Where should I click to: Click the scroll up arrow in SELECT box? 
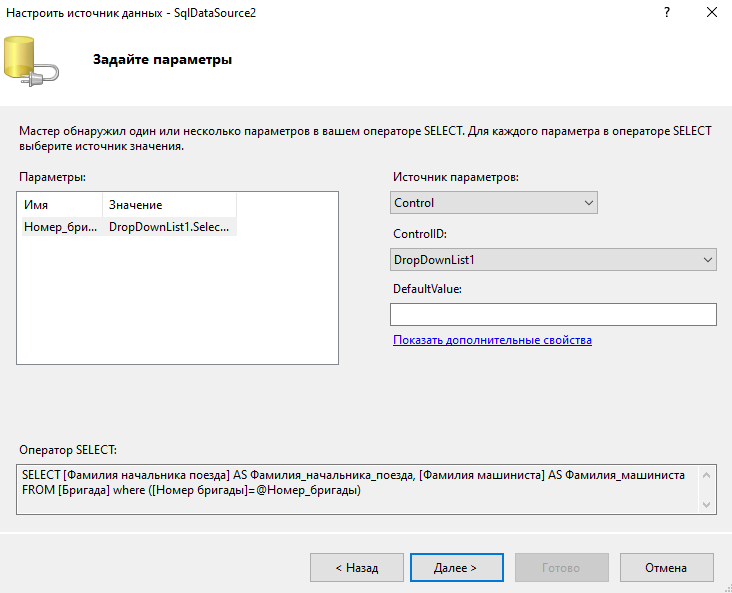(x=706, y=475)
